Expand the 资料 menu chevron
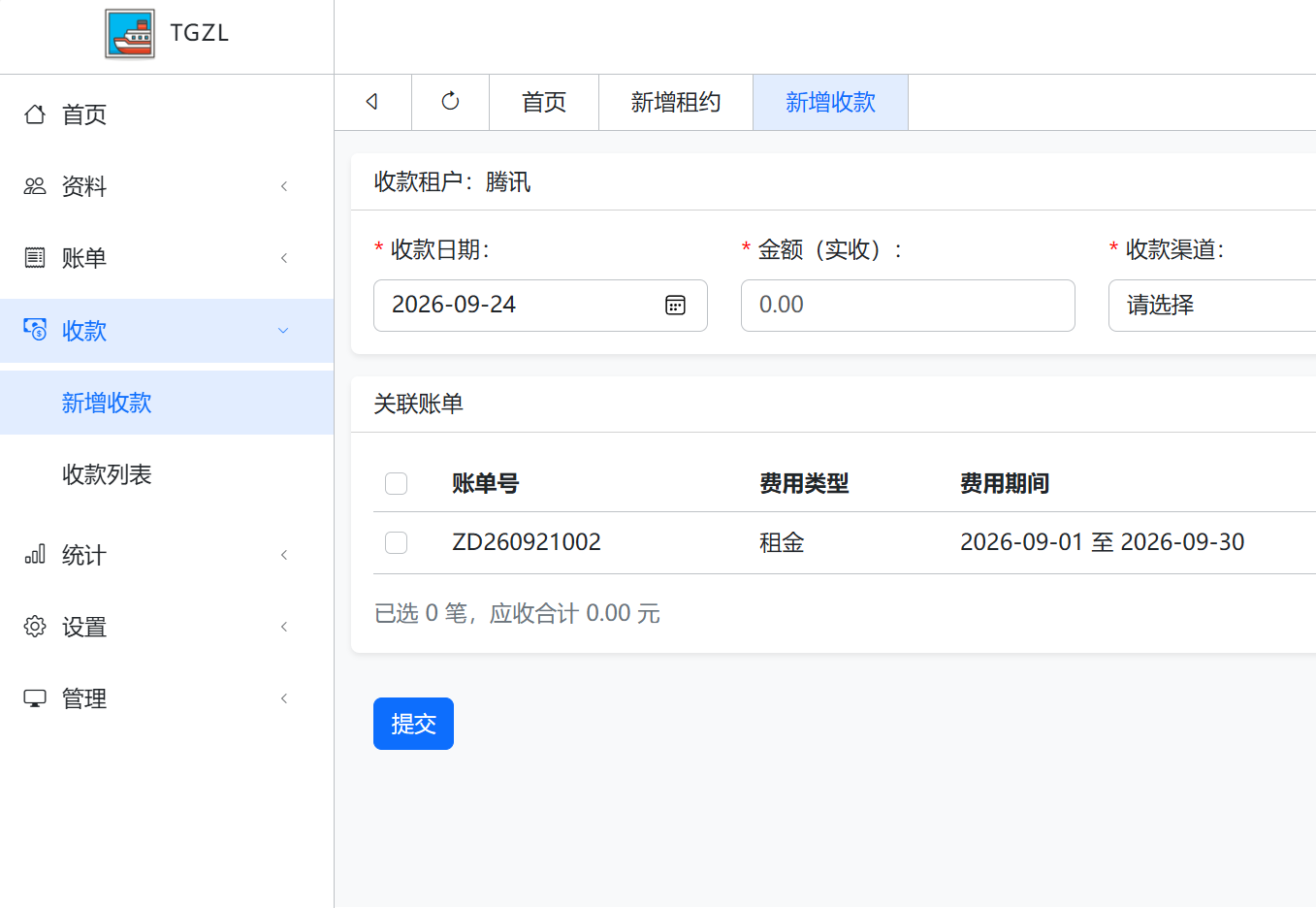The width and height of the screenshot is (1316, 908). click(x=284, y=186)
